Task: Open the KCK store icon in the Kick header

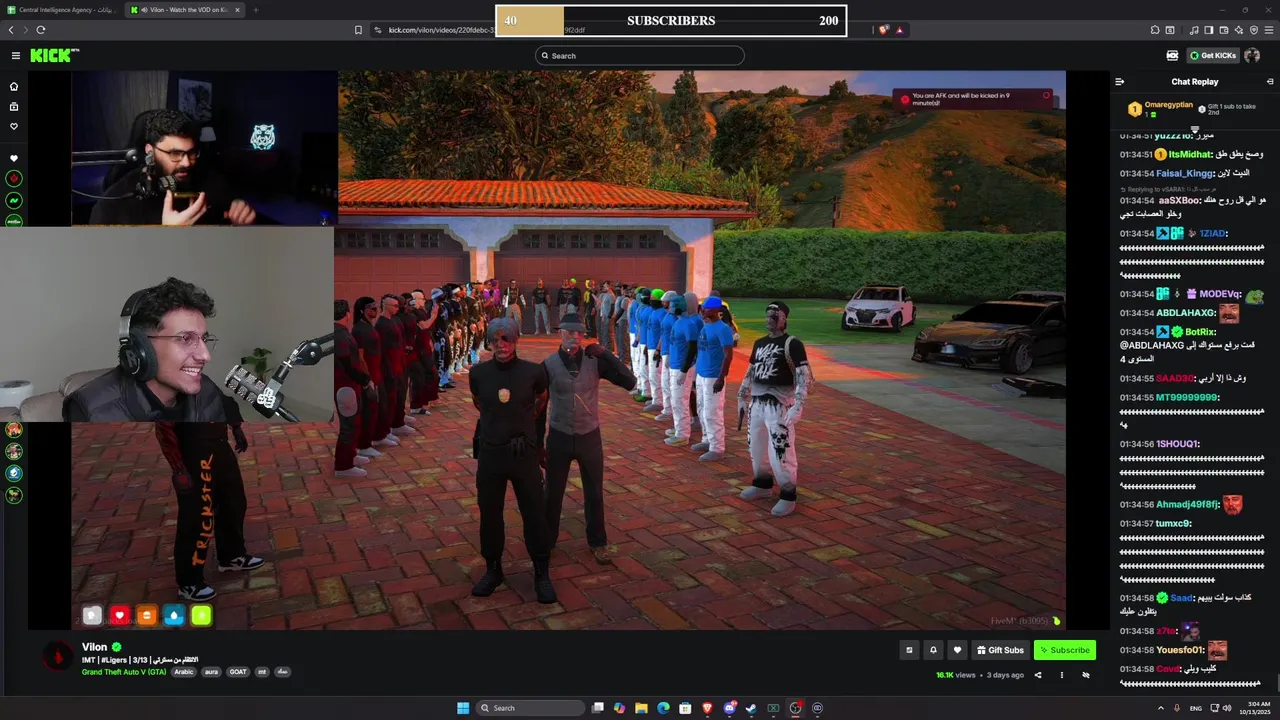Action: (1172, 56)
